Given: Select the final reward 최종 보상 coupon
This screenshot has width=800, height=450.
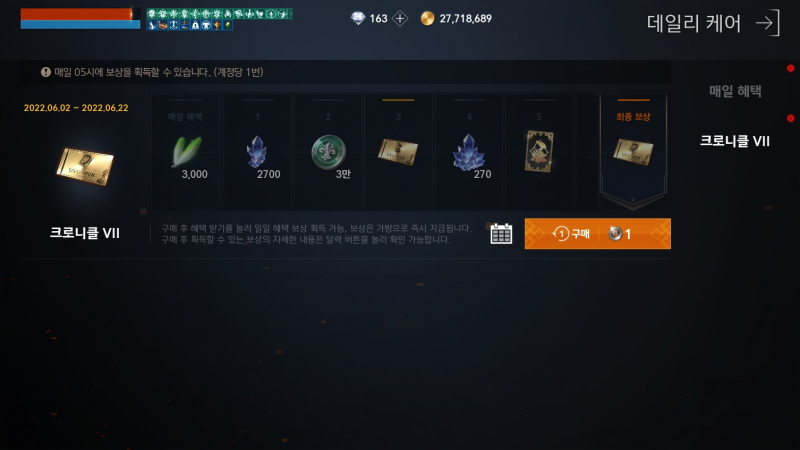Looking at the screenshot, I should click(633, 152).
